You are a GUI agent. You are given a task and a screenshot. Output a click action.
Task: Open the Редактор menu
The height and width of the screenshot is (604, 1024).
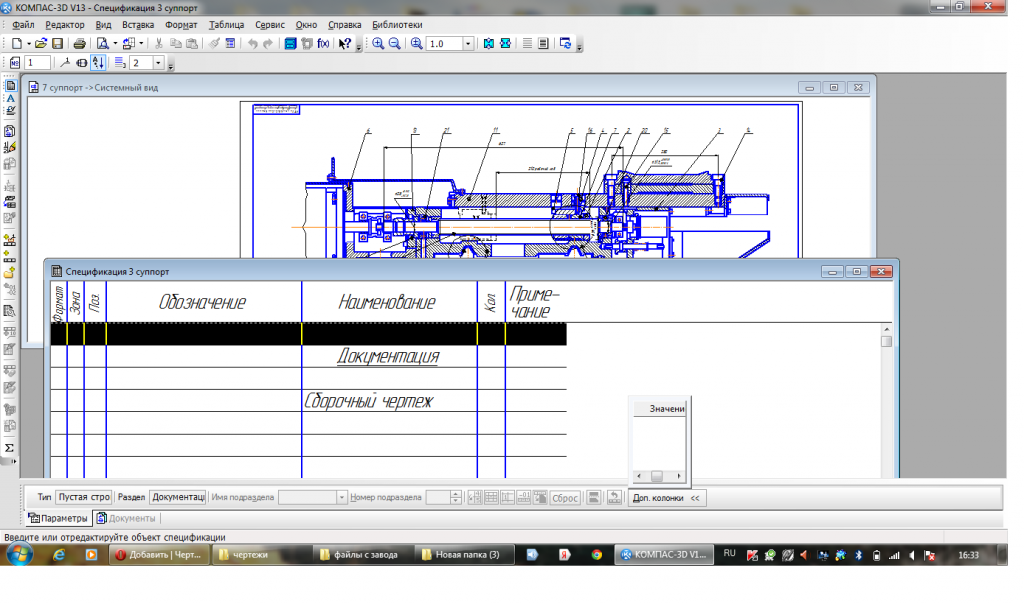[65, 25]
